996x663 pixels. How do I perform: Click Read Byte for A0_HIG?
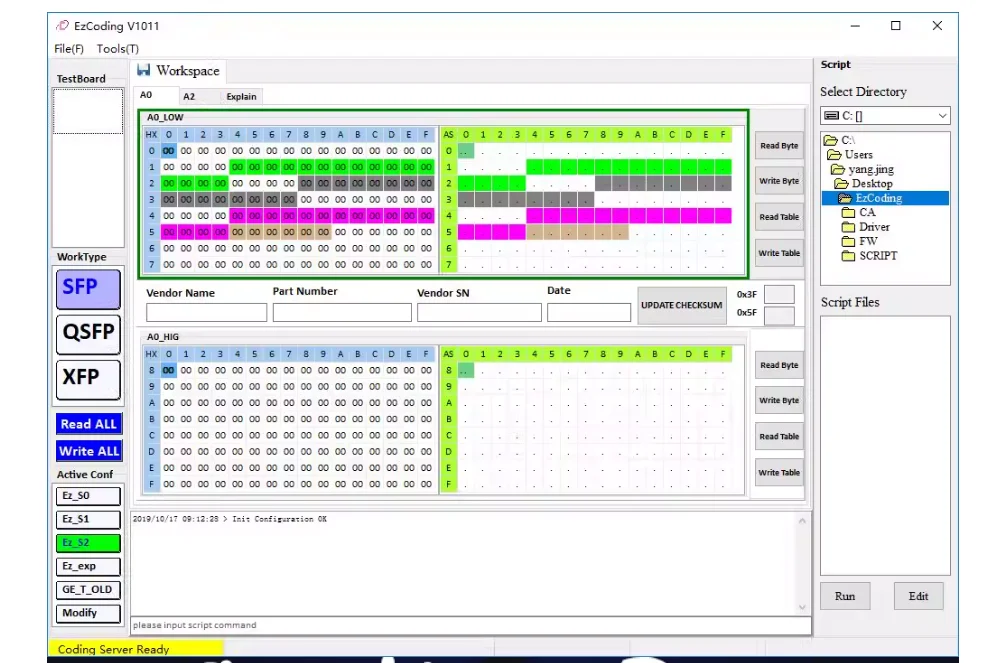pyautogui.click(x=779, y=365)
